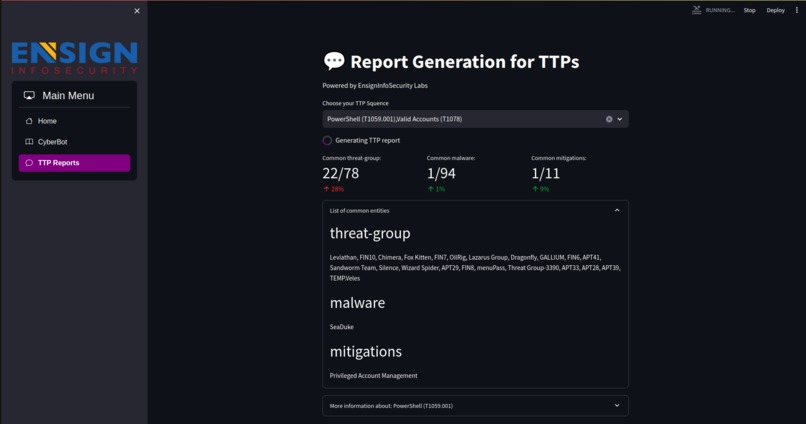Viewport: 806px width, 424px height.
Task: Click the Common mitigations label
Action: click(x=558, y=158)
